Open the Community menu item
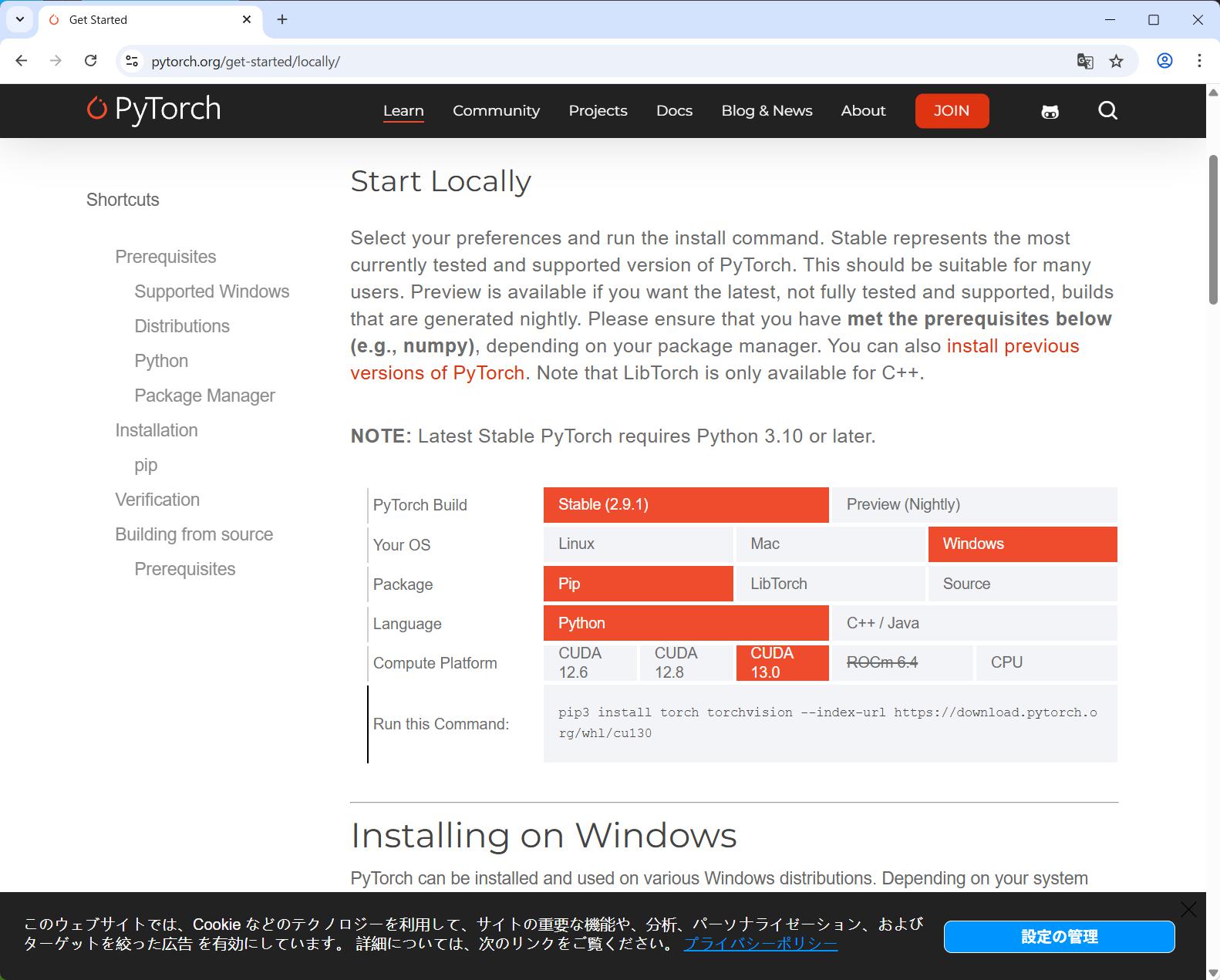The height and width of the screenshot is (980, 1220). click(496, 111)
